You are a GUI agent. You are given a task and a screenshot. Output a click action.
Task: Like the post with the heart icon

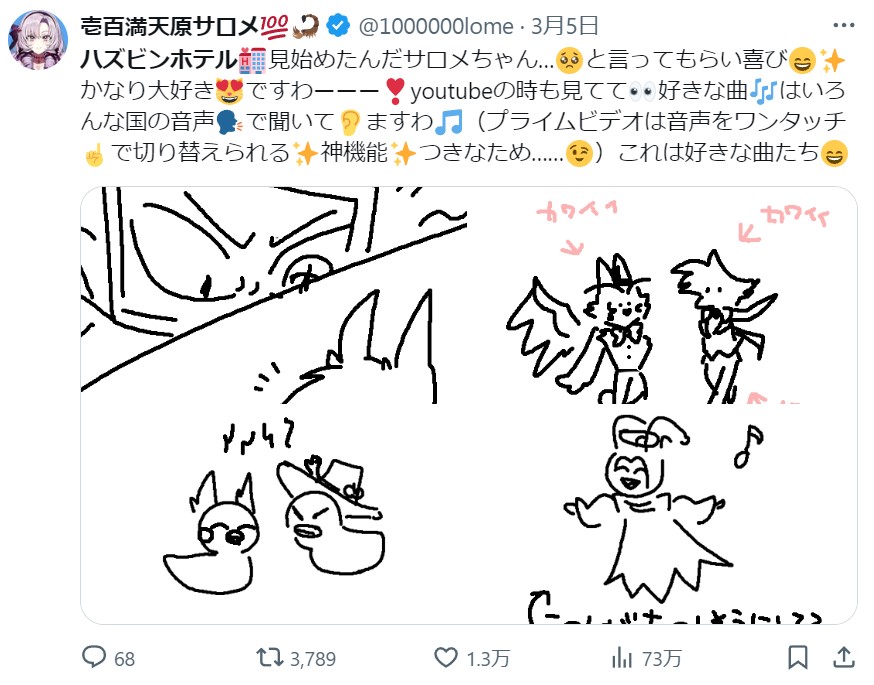click(446, 658)
